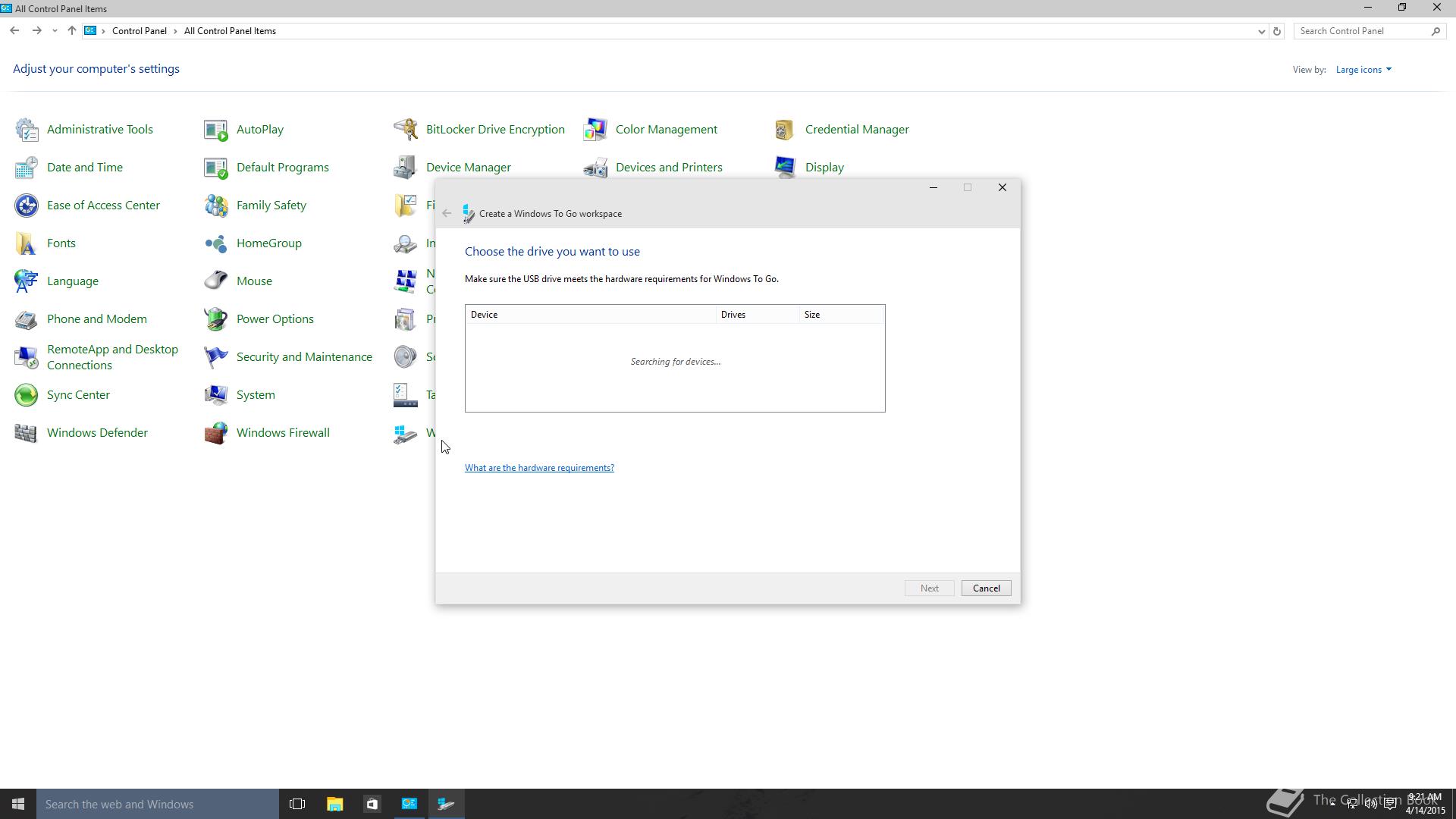Open 'What are the hardware requirements?' link

pos(539,468)
